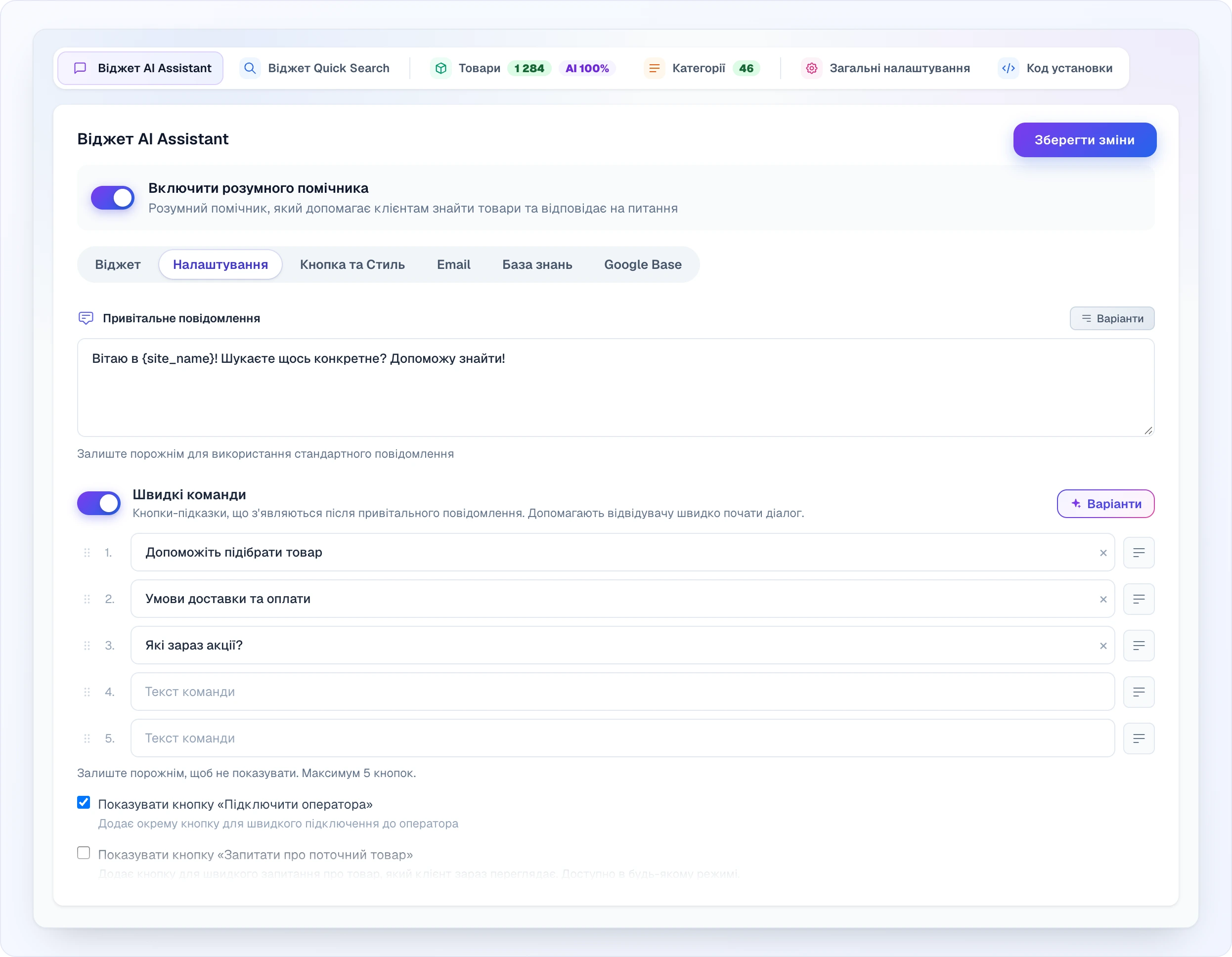Image resolution: width=1232 pixels, height=957 pixels.
Task: Clear the command 'Допоможіть підібрати товар'
Action: click(1103, 553)
